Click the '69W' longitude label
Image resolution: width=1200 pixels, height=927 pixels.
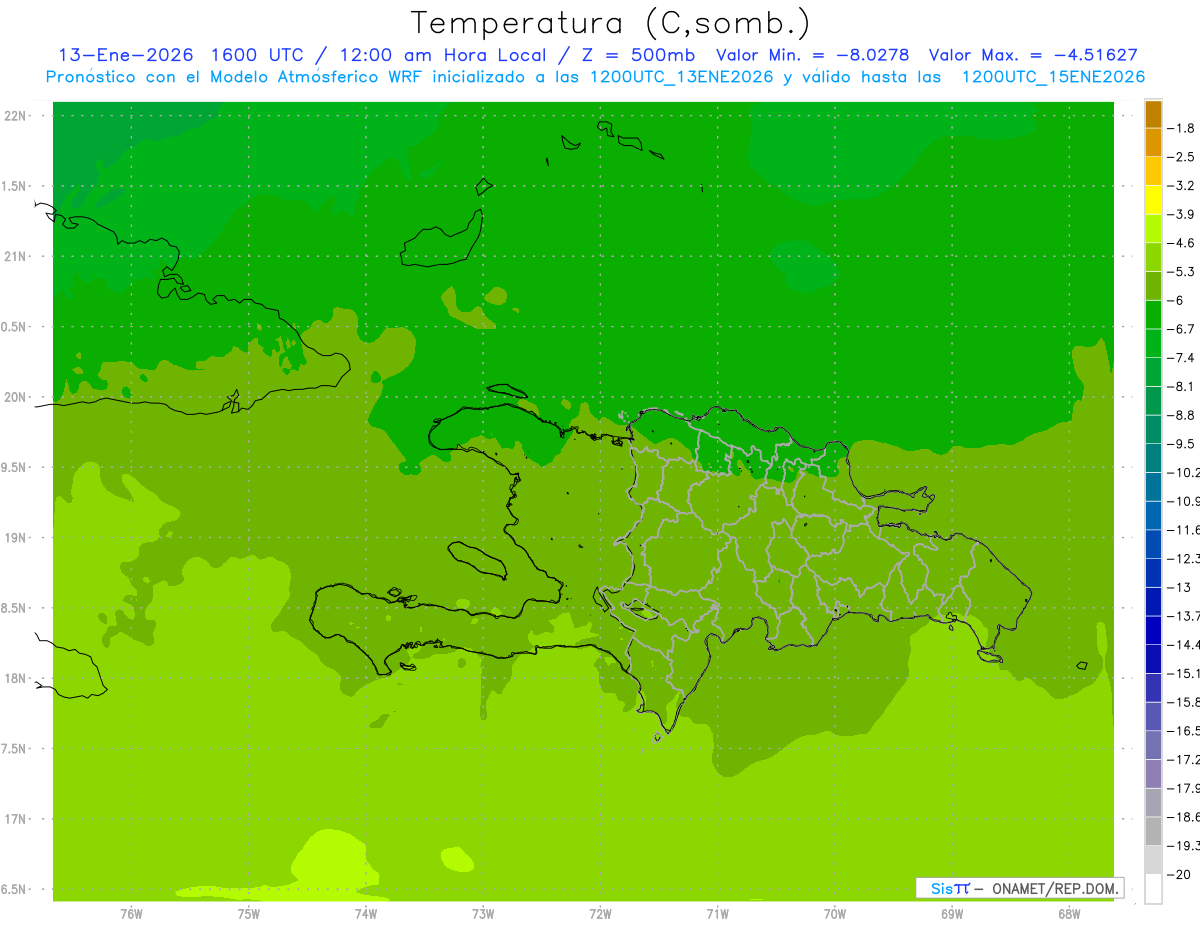pos(952,914)
